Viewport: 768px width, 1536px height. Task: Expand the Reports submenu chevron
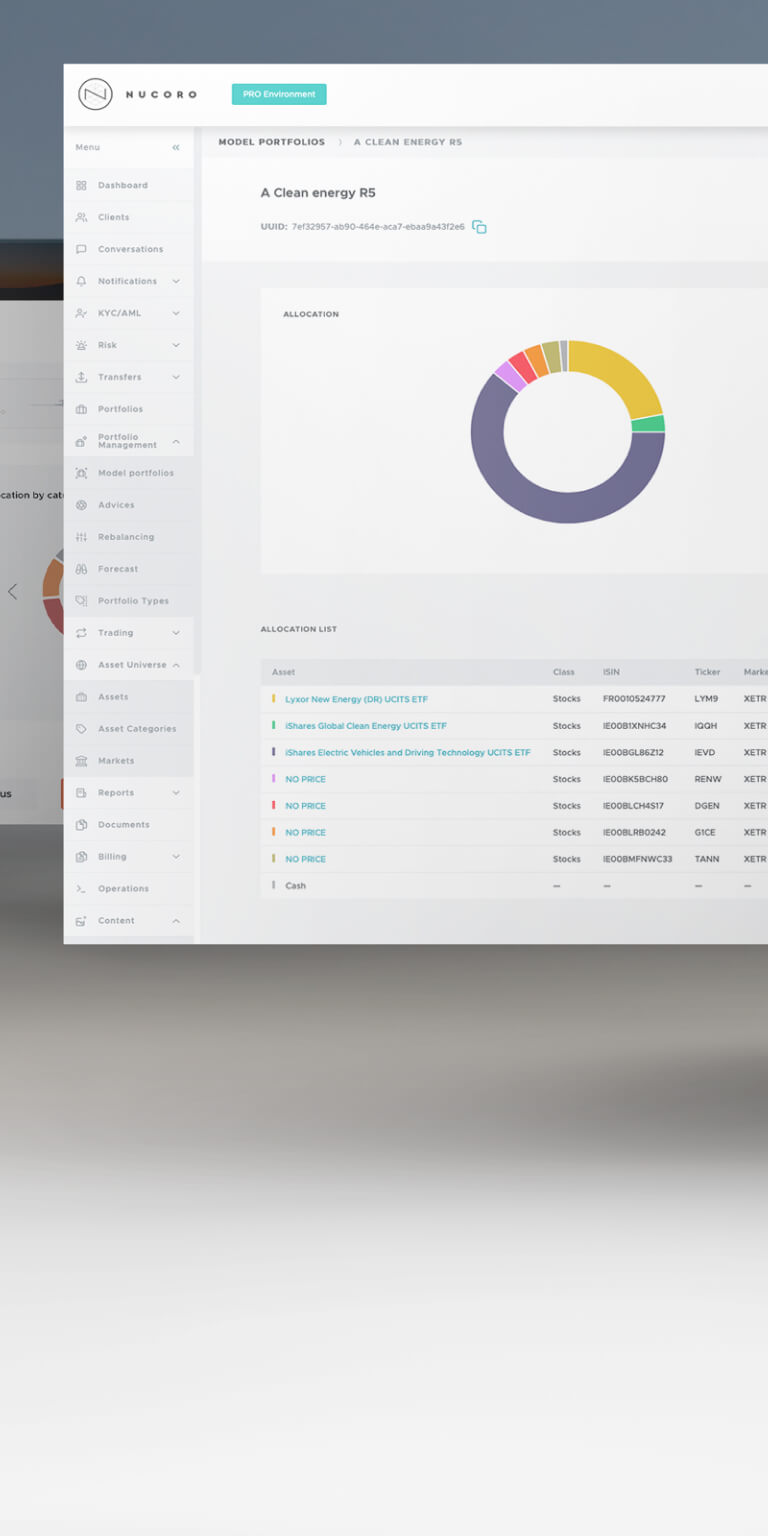tap(176, 794)
